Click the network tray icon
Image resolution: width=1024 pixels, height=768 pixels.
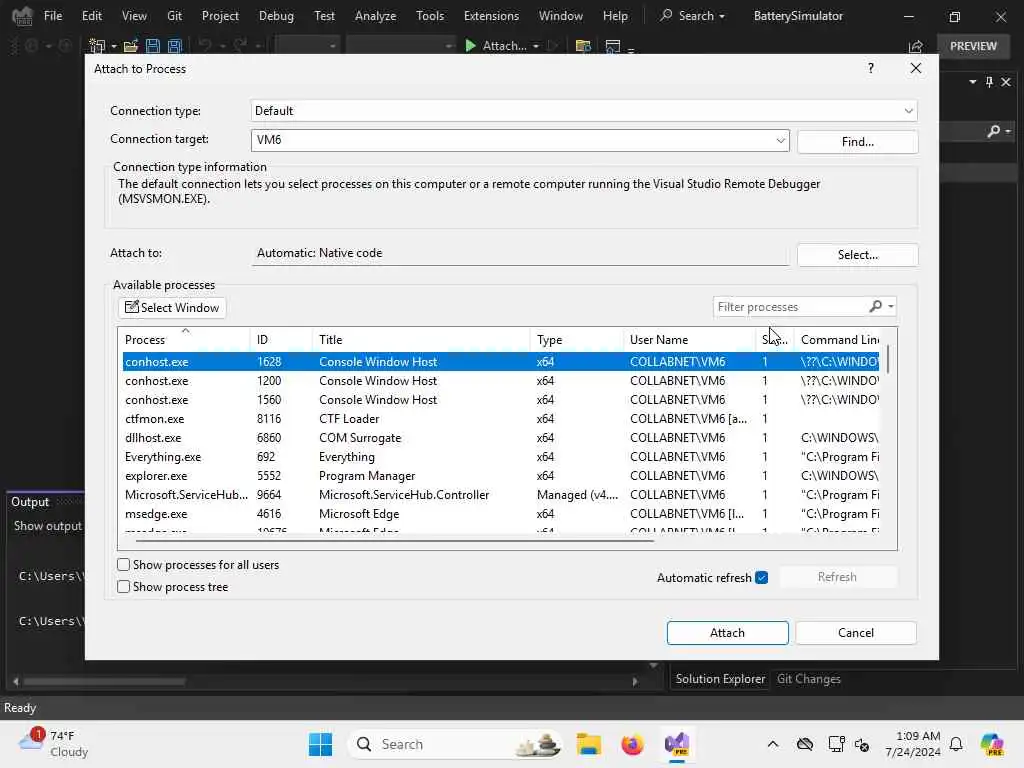tap(836, 744)
